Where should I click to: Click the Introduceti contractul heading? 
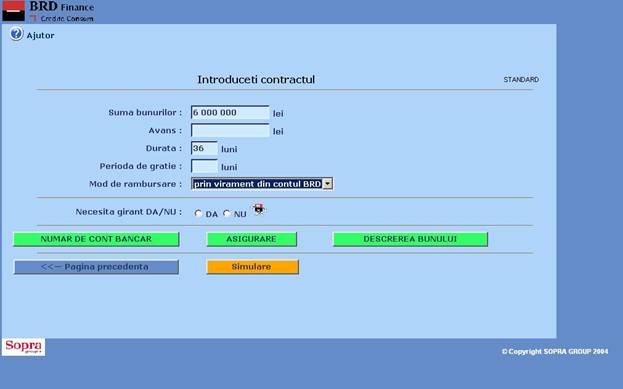pyautogui.click(x=256, y=79)
